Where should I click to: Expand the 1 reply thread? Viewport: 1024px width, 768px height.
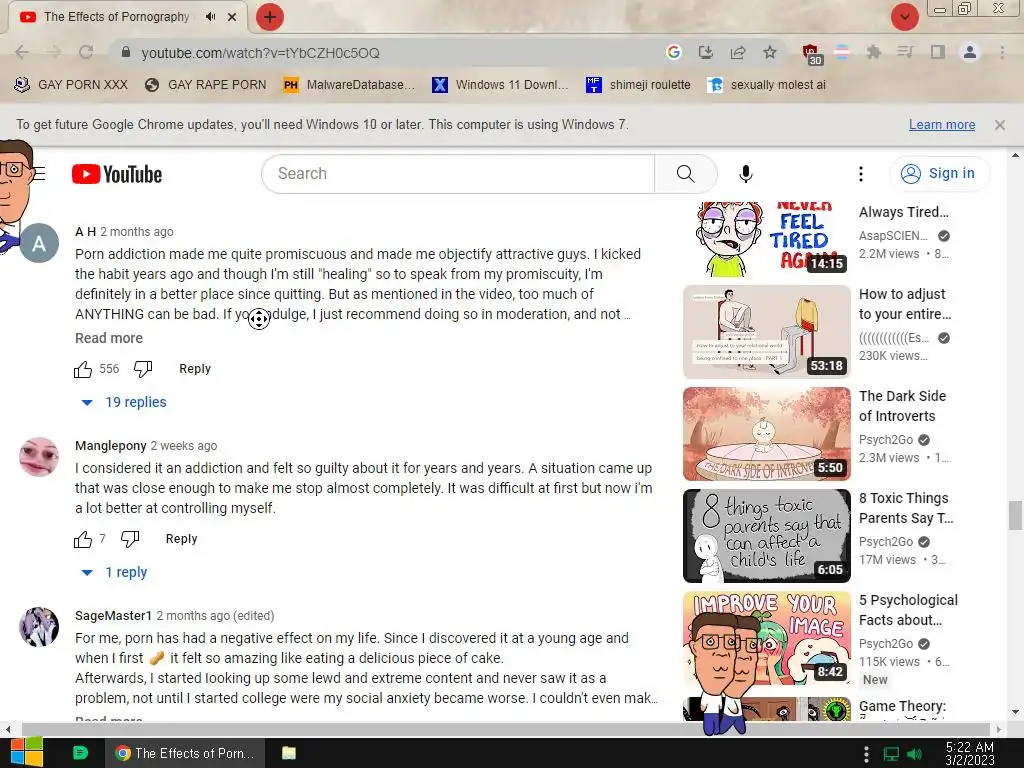pos(114,572)
